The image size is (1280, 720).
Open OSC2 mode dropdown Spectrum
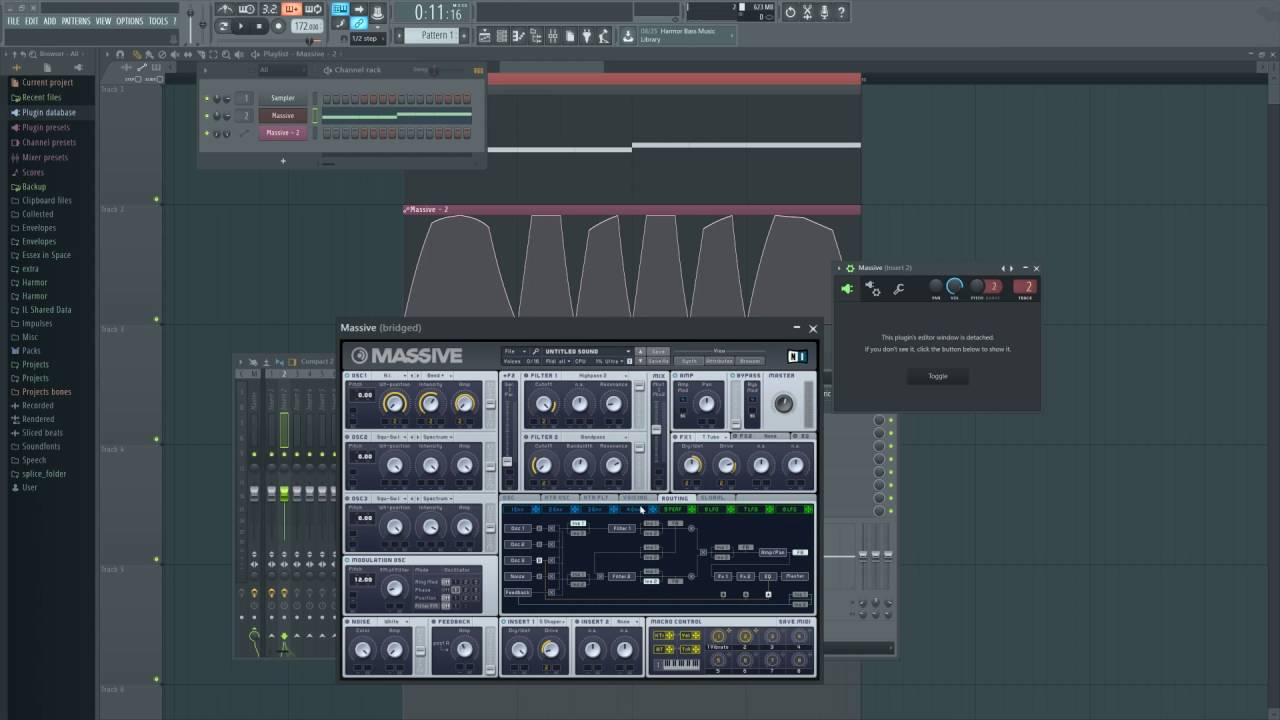(x=439, y=437)
